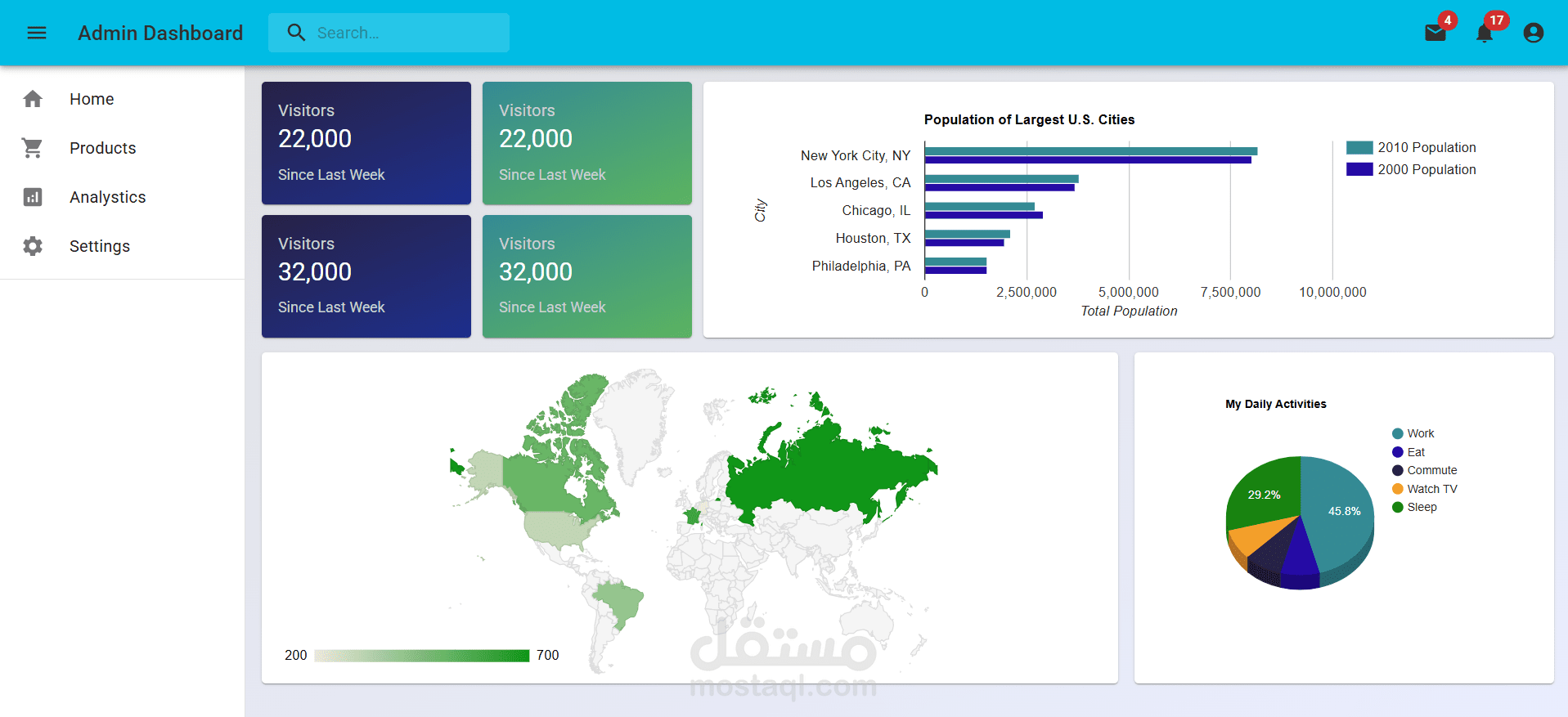
Task: Click the 5,000,000 axis label
Action: (x=1129, y=292)
